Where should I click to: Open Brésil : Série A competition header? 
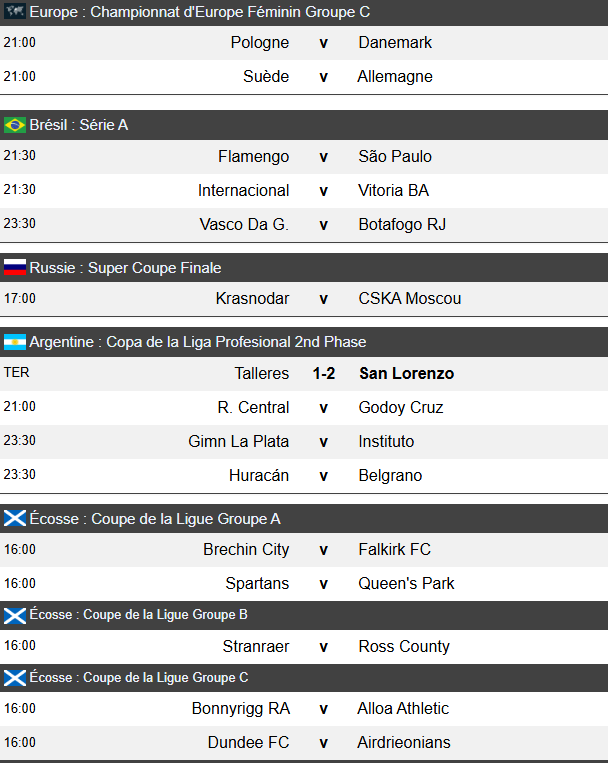[x=79, y=125]
